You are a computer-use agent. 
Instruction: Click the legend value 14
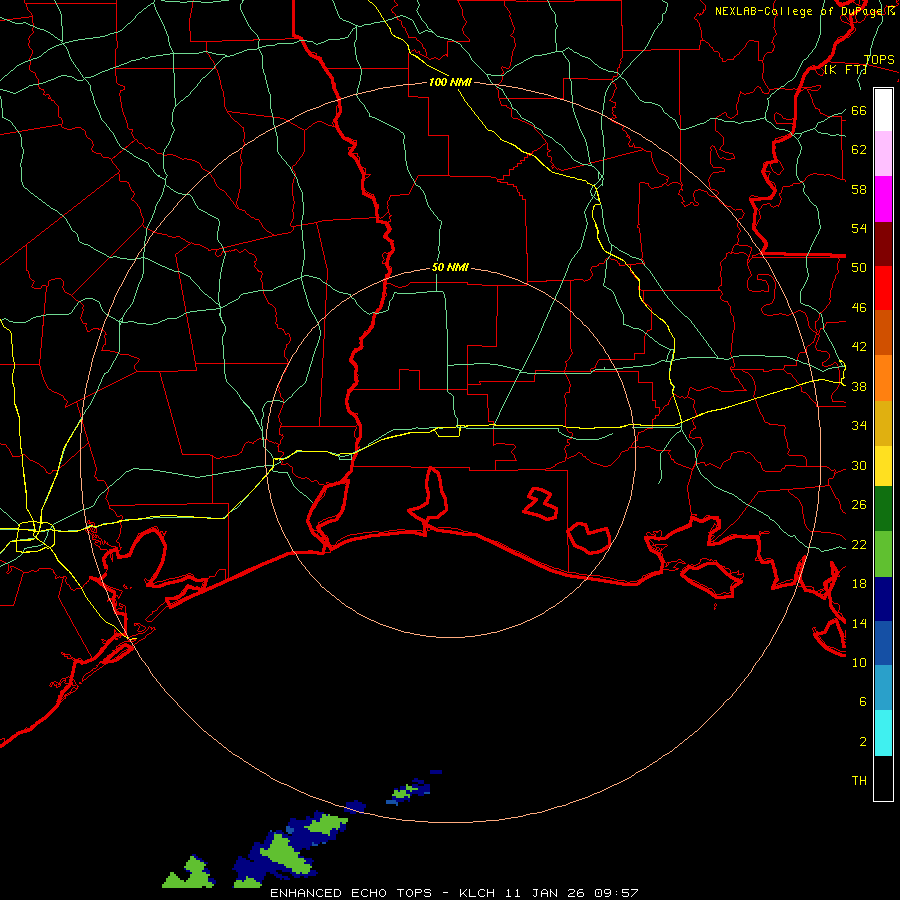tap(859, 623)
